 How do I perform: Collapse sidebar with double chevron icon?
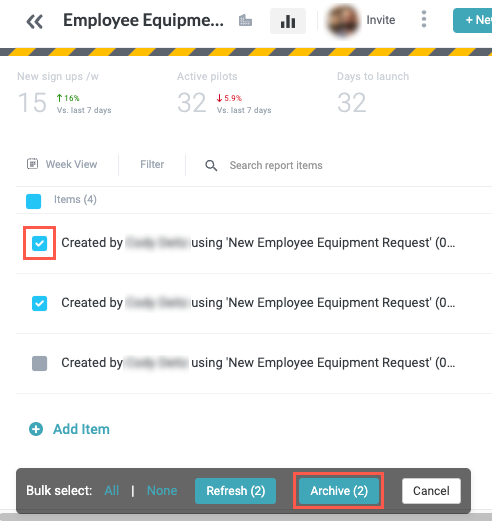click(x=35, y=22)
